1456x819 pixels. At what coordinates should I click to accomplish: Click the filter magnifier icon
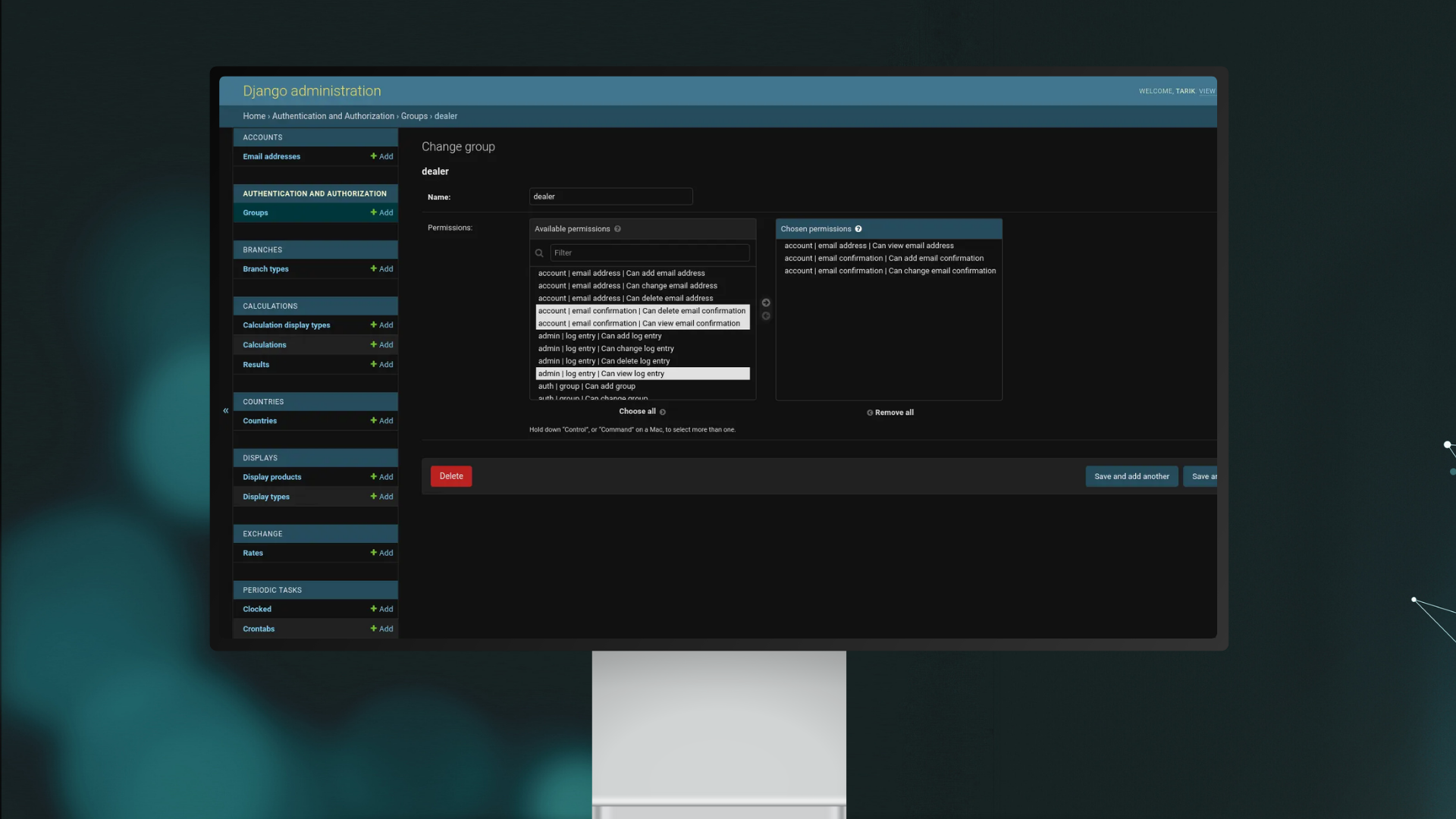(x=539, y=253)
